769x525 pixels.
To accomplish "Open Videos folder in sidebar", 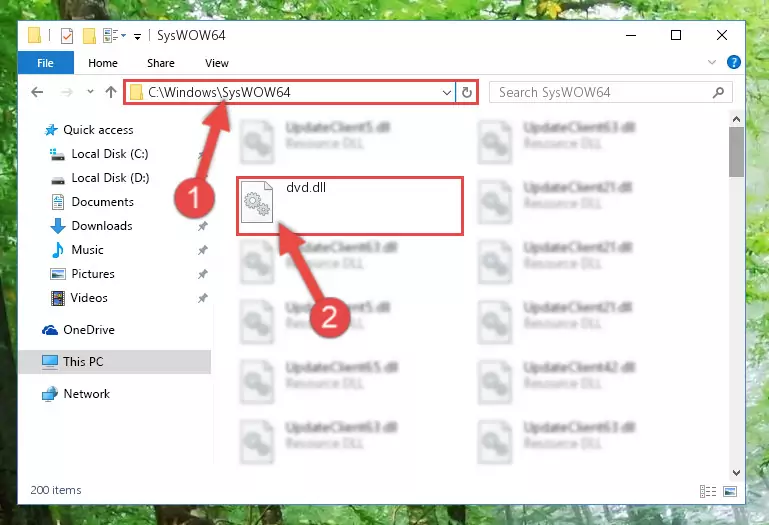I will tap(89, 298).
